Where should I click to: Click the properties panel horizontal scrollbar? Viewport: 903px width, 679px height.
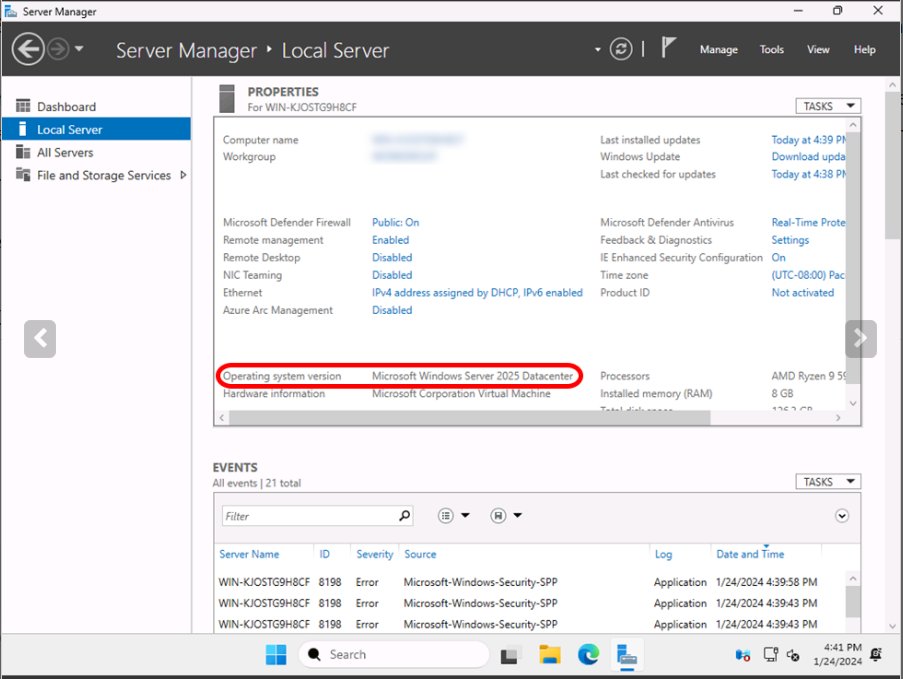(x=469, y=418)
